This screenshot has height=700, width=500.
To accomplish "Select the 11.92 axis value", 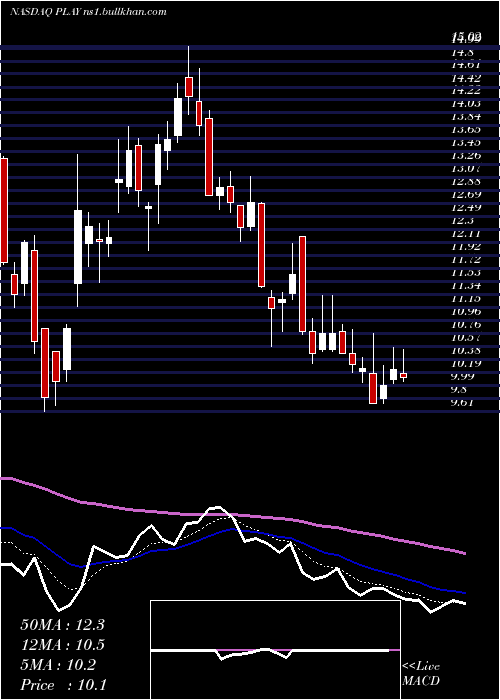I will tap(466, 246).
